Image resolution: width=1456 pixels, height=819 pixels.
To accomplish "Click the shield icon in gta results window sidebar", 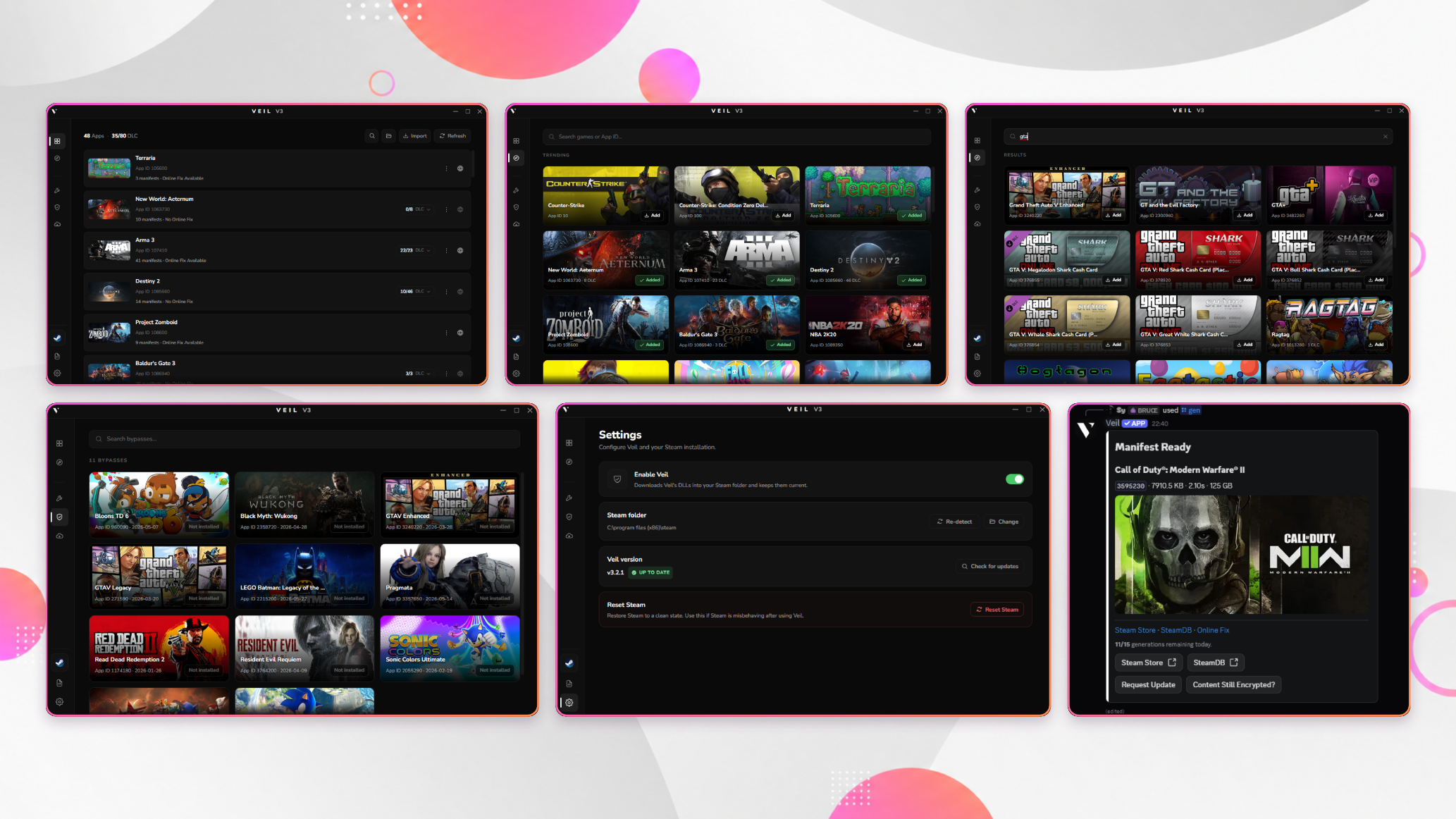I will 977,207.
